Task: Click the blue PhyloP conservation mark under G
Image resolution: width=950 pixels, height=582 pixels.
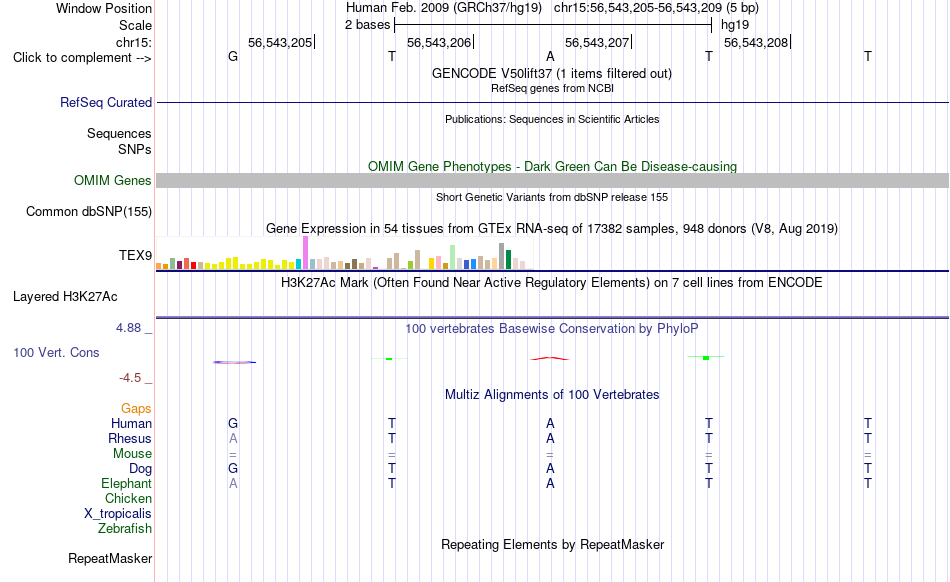Action: point(234,362)
